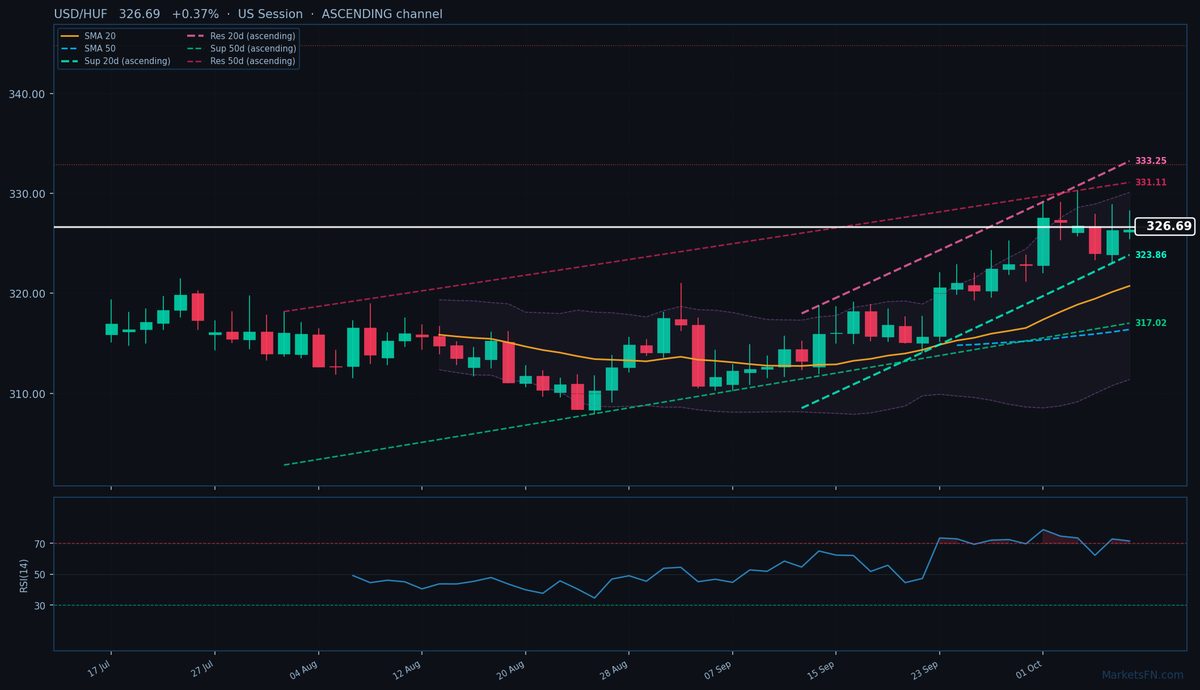Click the 326.69 price in header

pyautogui.click(x=139, y=14)
